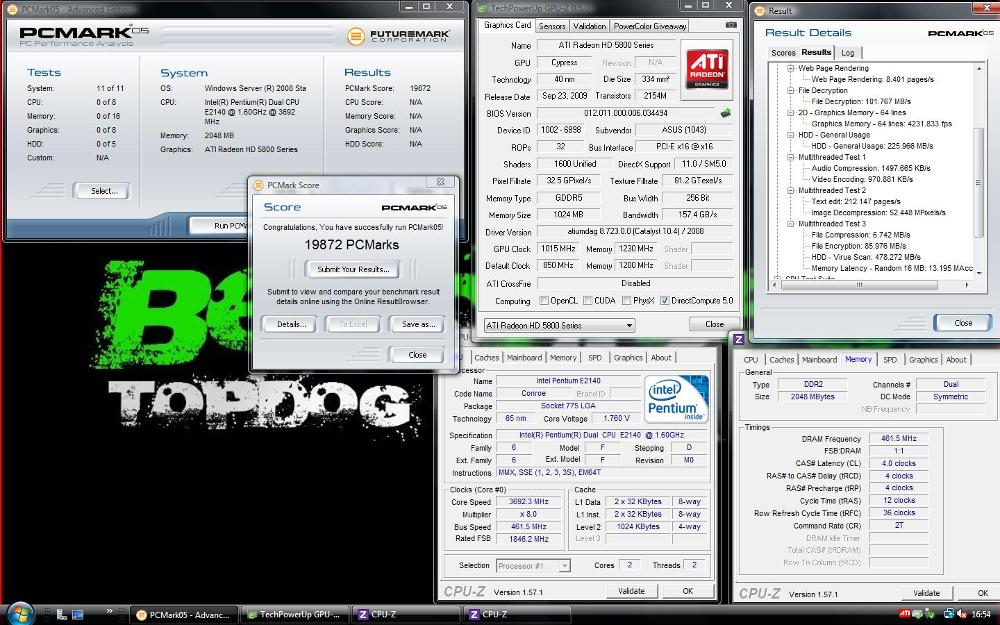1000x625 pixels.
Task: Switch to the Validation tab in GPU-Z
Action: click(x=589, y=26)
